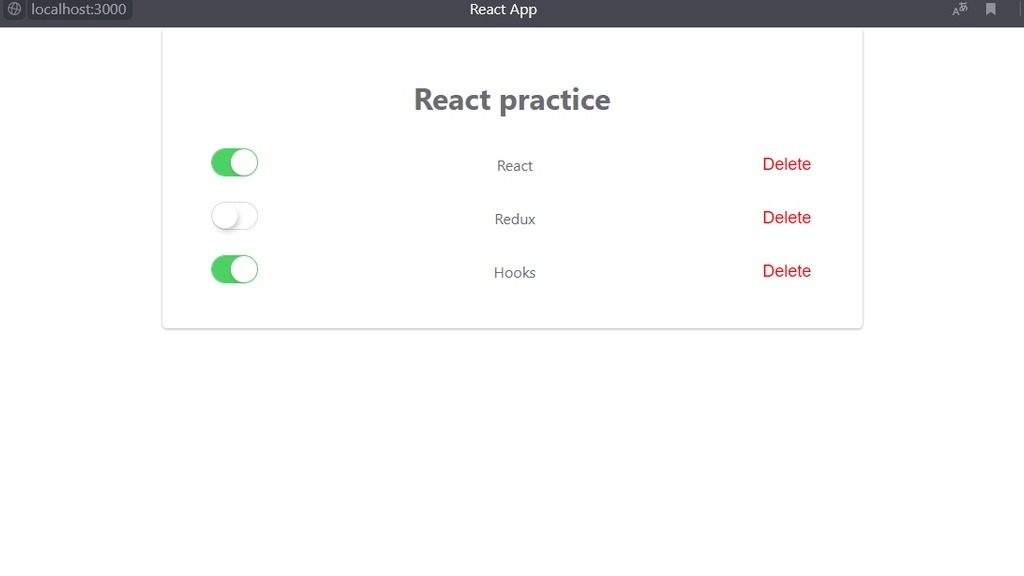Select the Redux item label
The image size is (1024, 576).
tap(514, 219)
